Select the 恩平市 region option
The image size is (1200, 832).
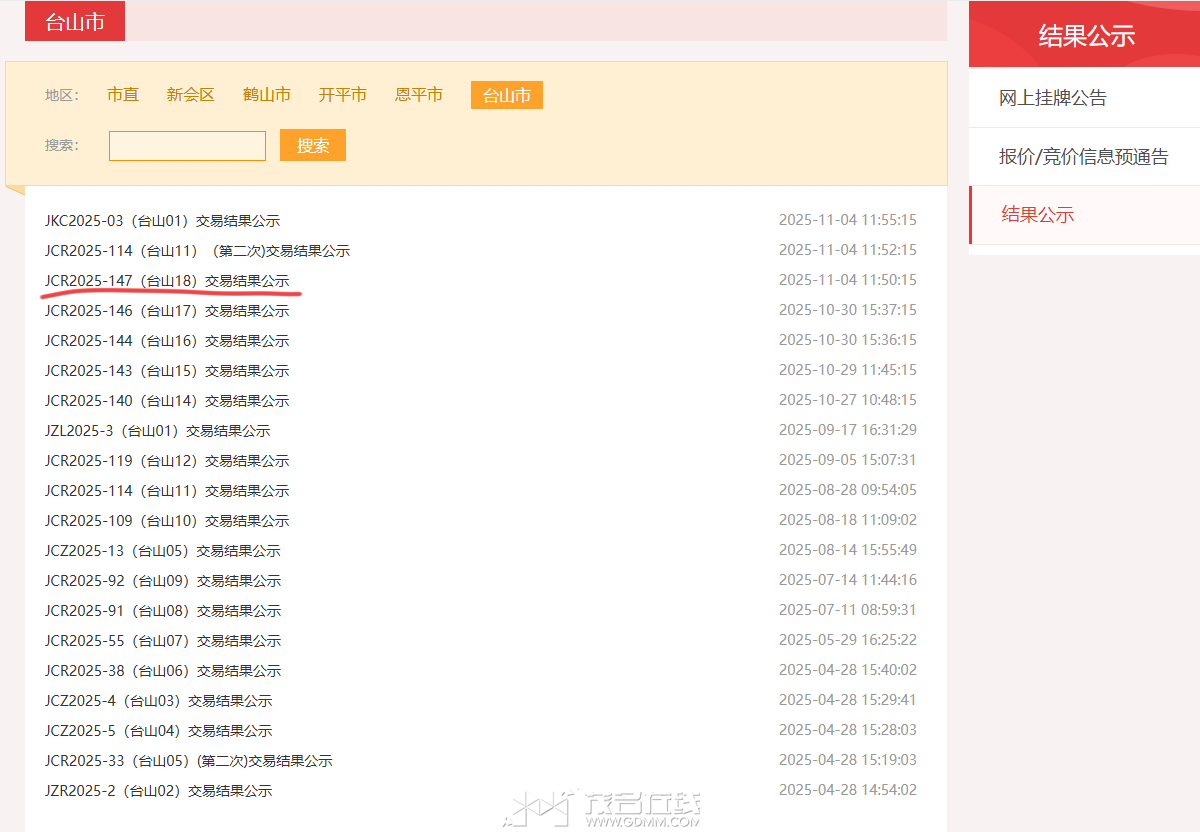coord(418,94)
